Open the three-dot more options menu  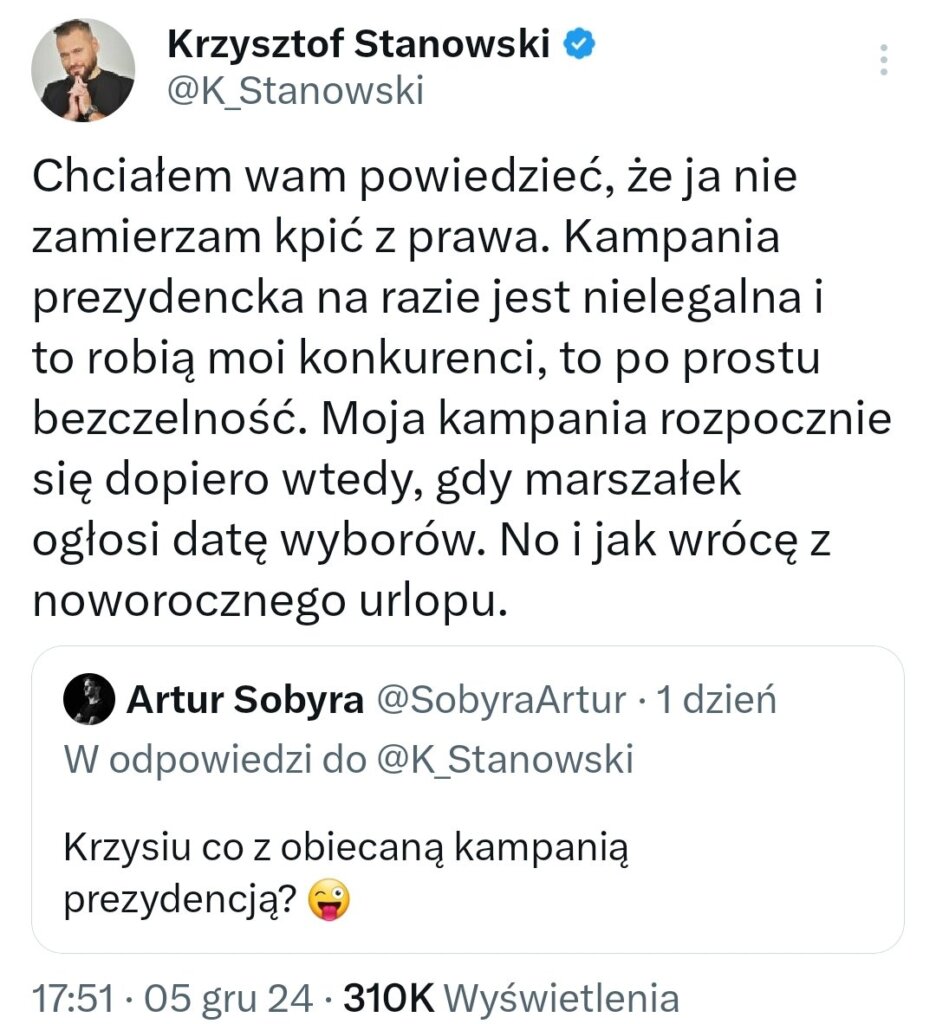[883, 59]
